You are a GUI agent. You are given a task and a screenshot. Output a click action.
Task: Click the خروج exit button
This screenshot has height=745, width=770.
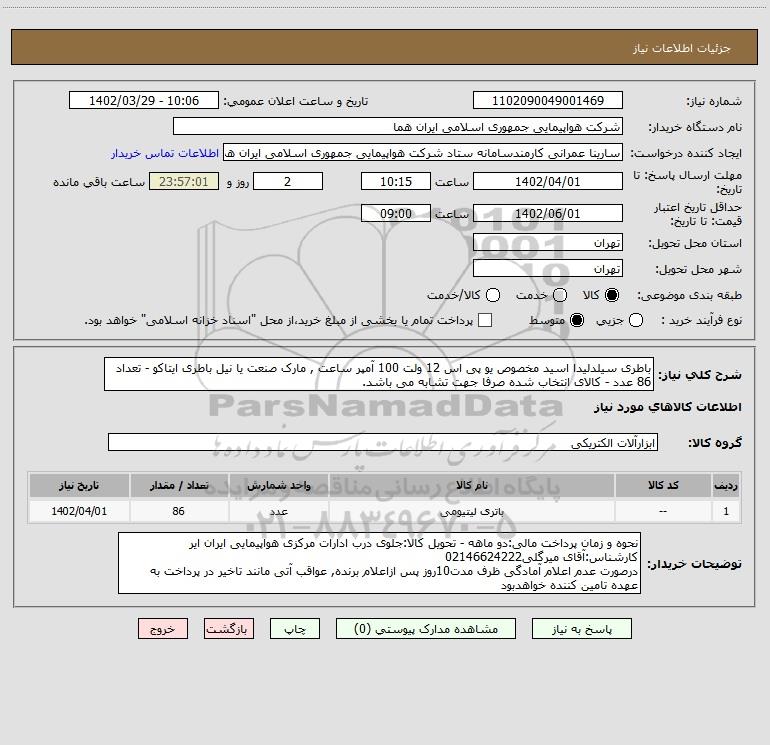point(163,629)
